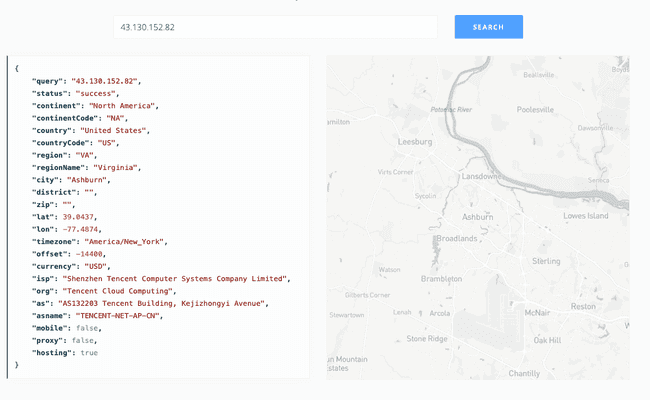Focus the IP address input field
The image size is (650, 400).
click(275, 27)
